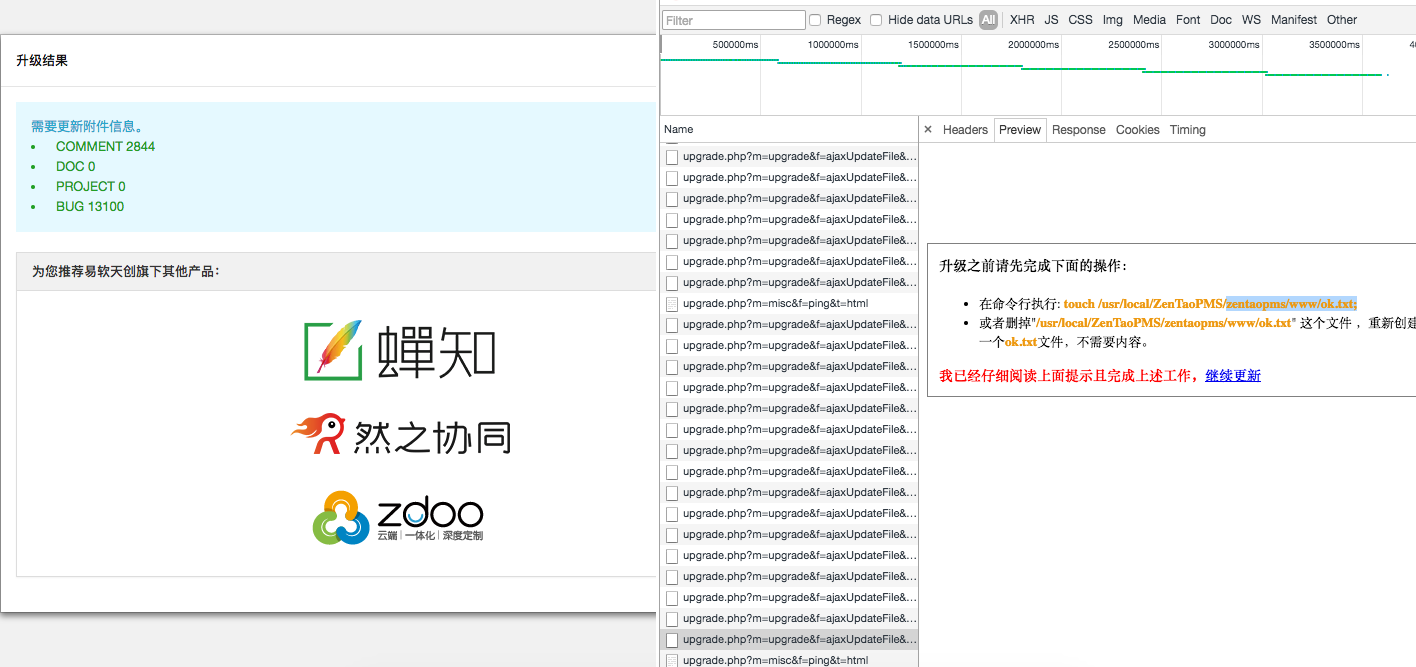Select the upgrade.php misc ping html request
Viewport: 1416px width, 667px height.
click(775, 303)
